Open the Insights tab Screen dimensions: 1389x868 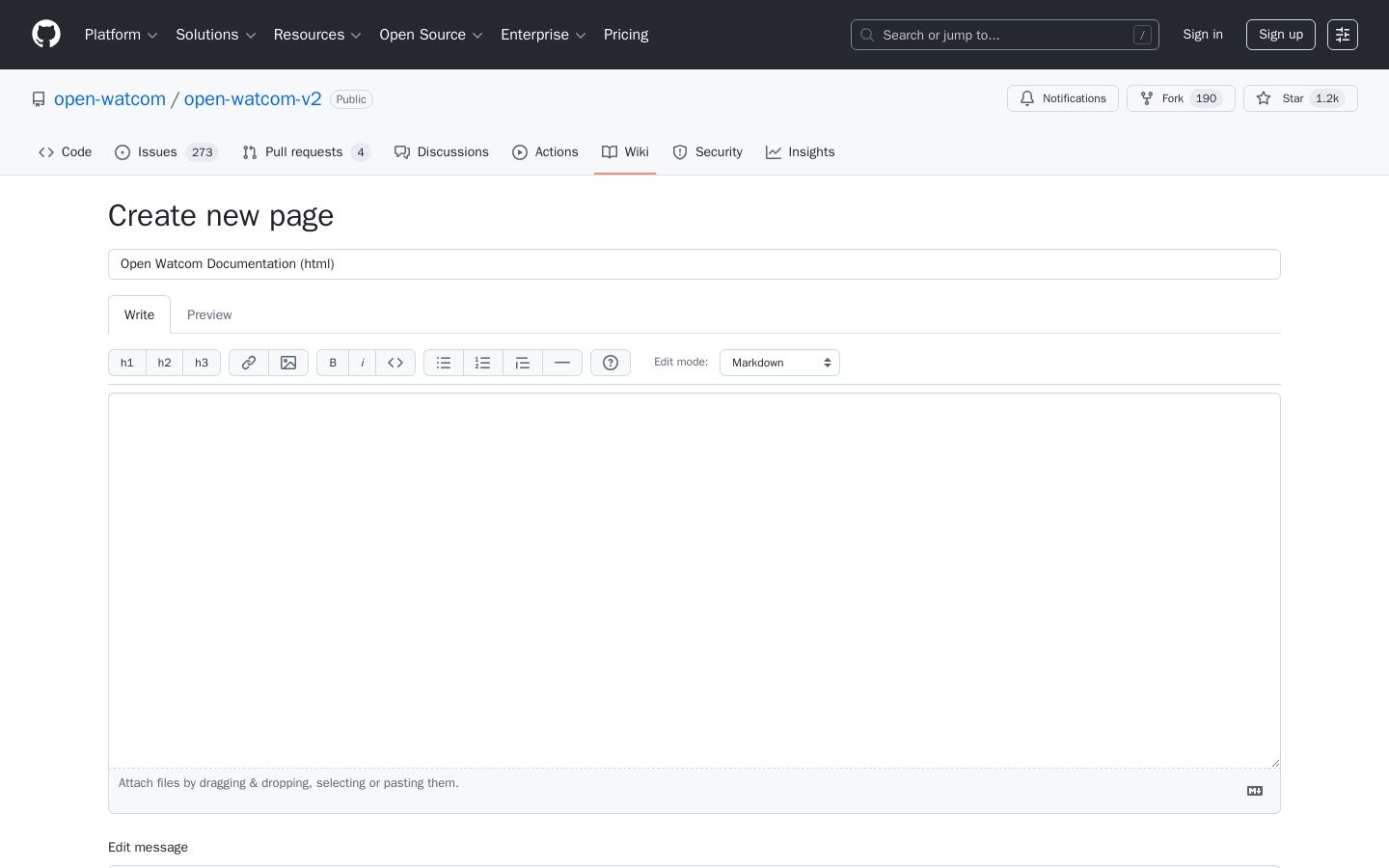(801, 152)
